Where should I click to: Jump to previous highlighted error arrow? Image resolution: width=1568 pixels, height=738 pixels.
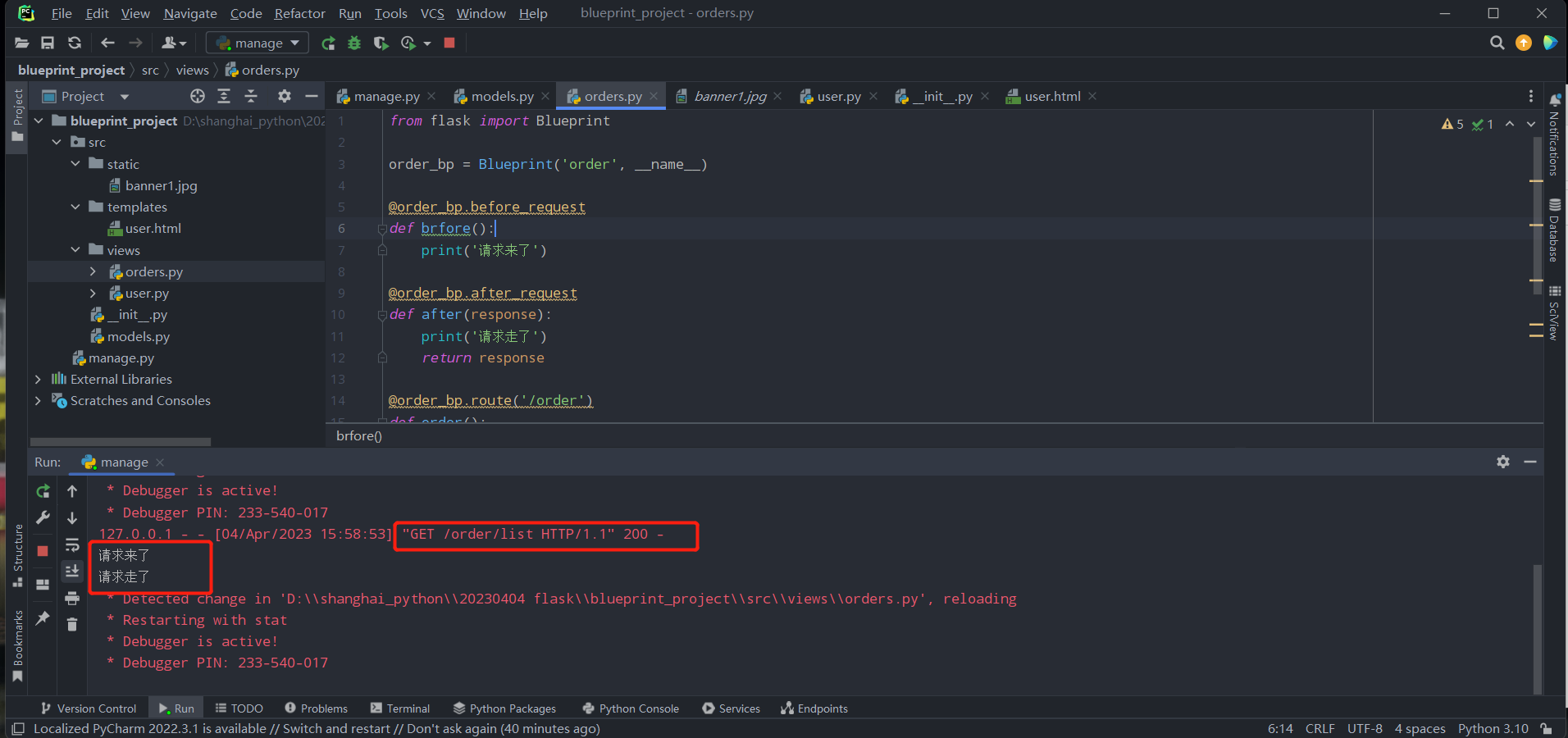[x=1510, y=124]
